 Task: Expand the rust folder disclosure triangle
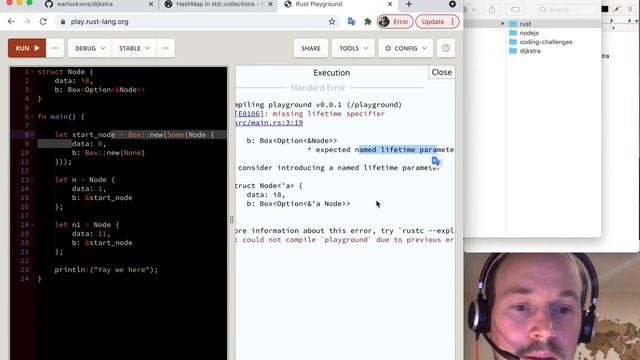[502, 24]
